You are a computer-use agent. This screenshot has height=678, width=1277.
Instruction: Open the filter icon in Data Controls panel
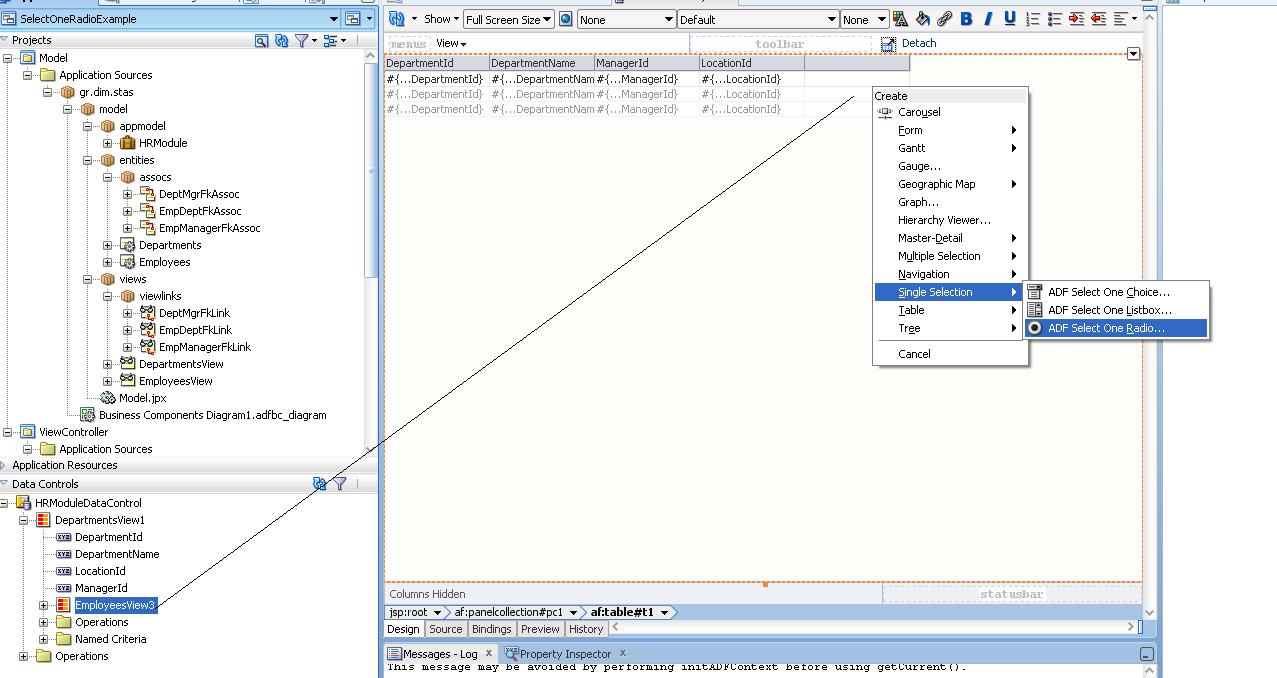340,484
